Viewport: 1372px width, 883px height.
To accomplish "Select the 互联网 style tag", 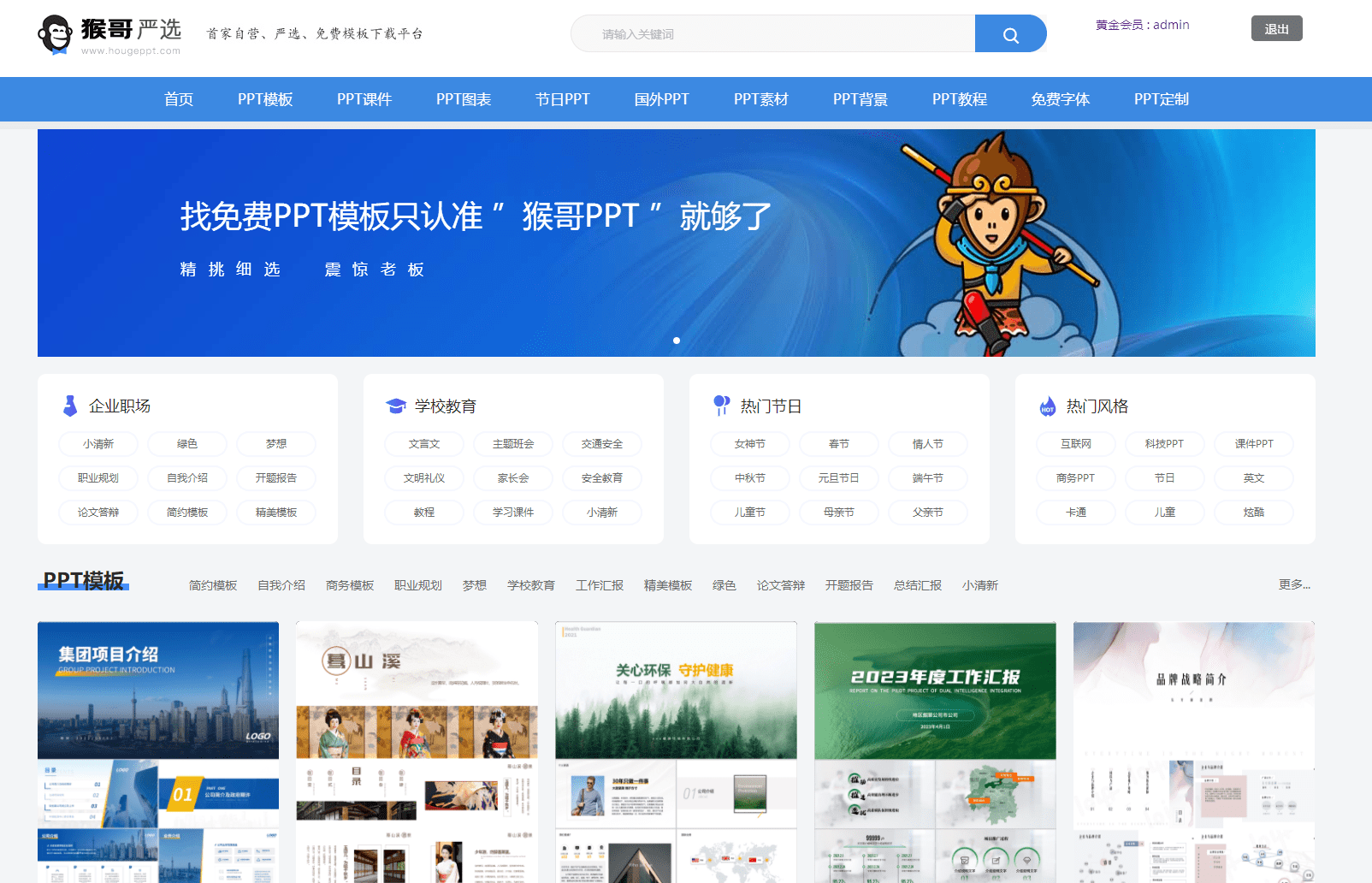I will coord(1076,444).
